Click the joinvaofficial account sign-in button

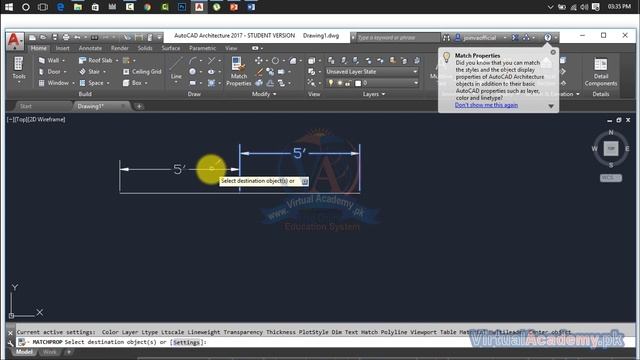pos(480,38)
